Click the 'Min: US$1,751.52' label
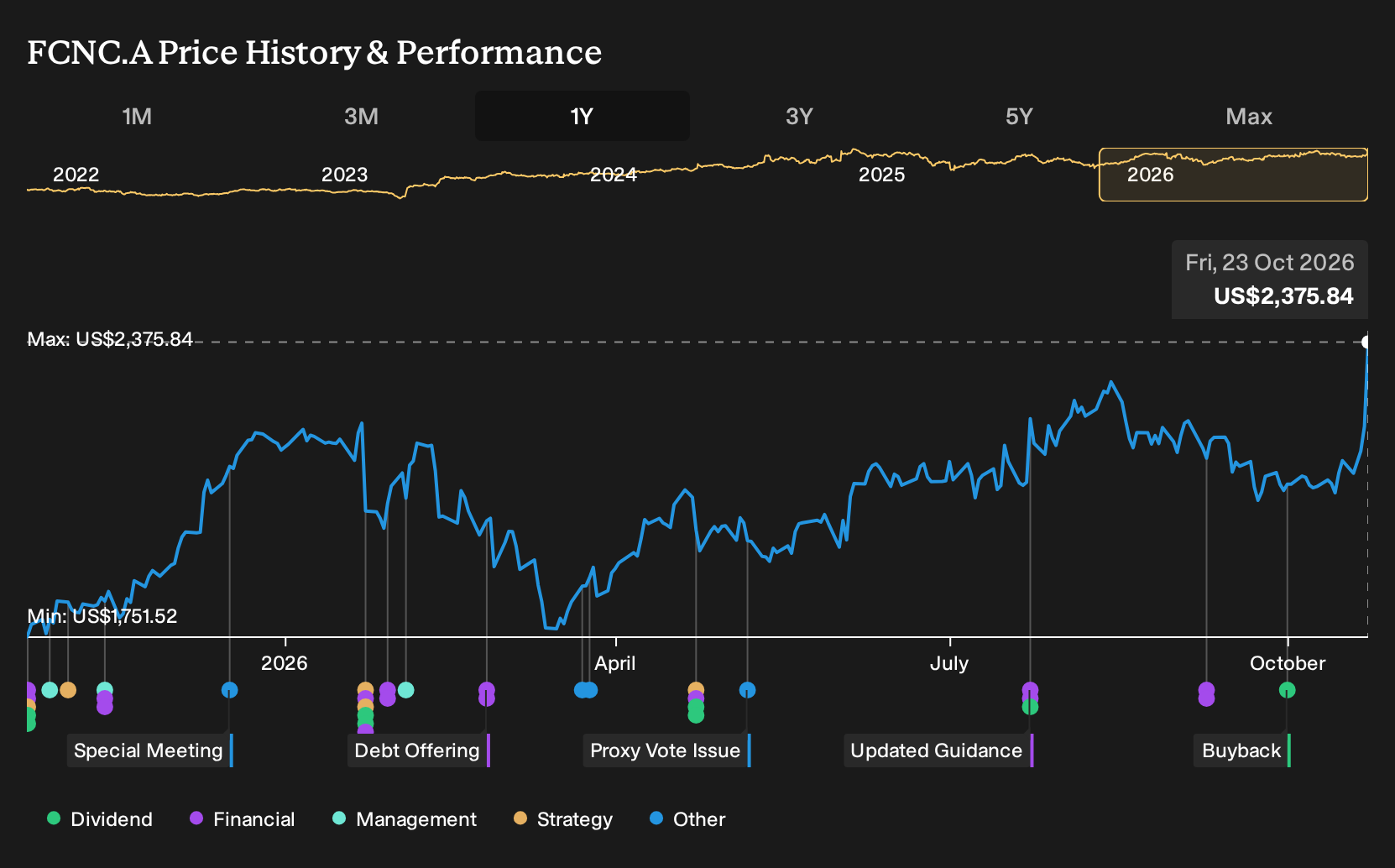 point(102,616)
